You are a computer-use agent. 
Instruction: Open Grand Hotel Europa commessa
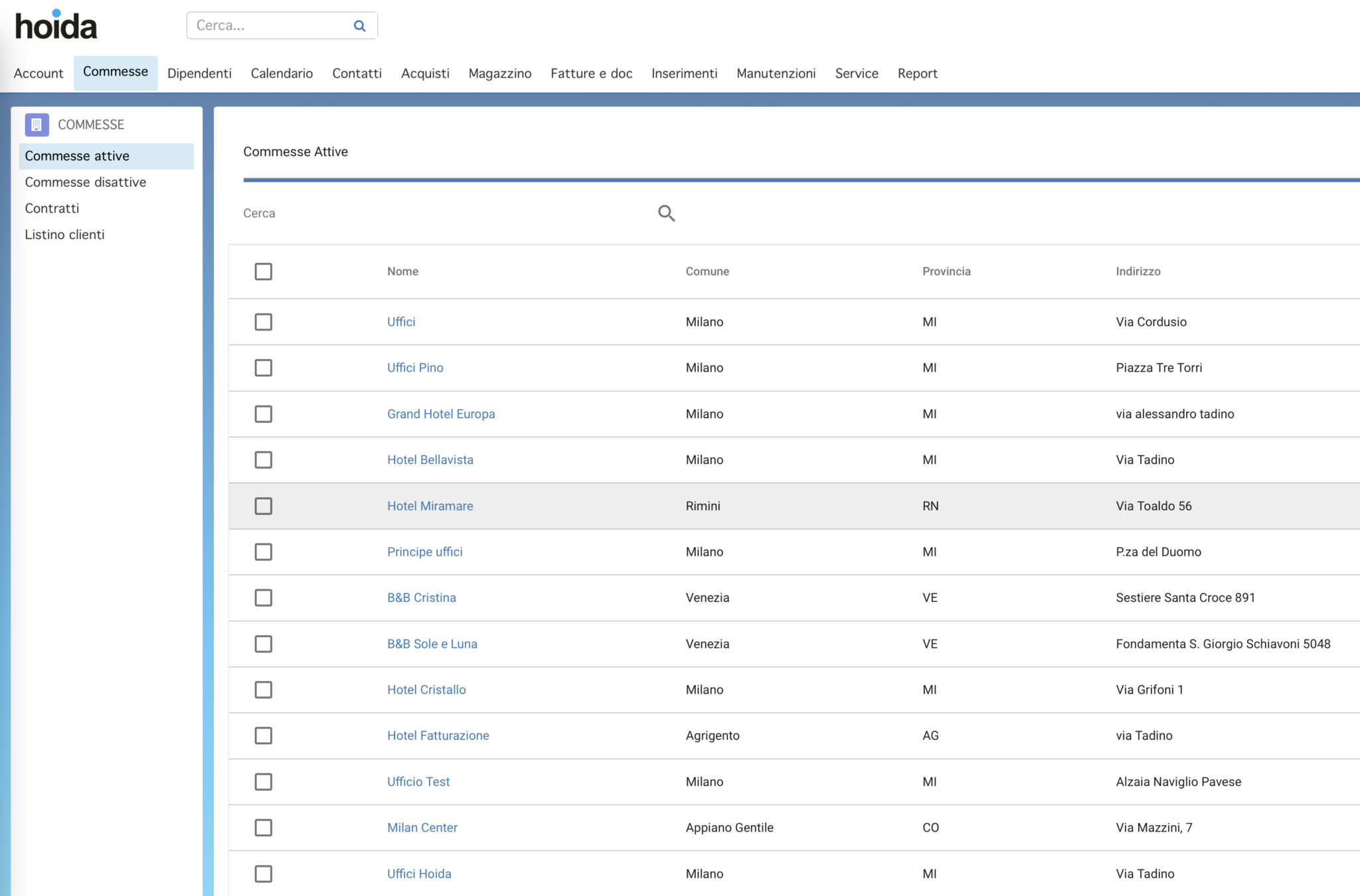click(440, 413)
